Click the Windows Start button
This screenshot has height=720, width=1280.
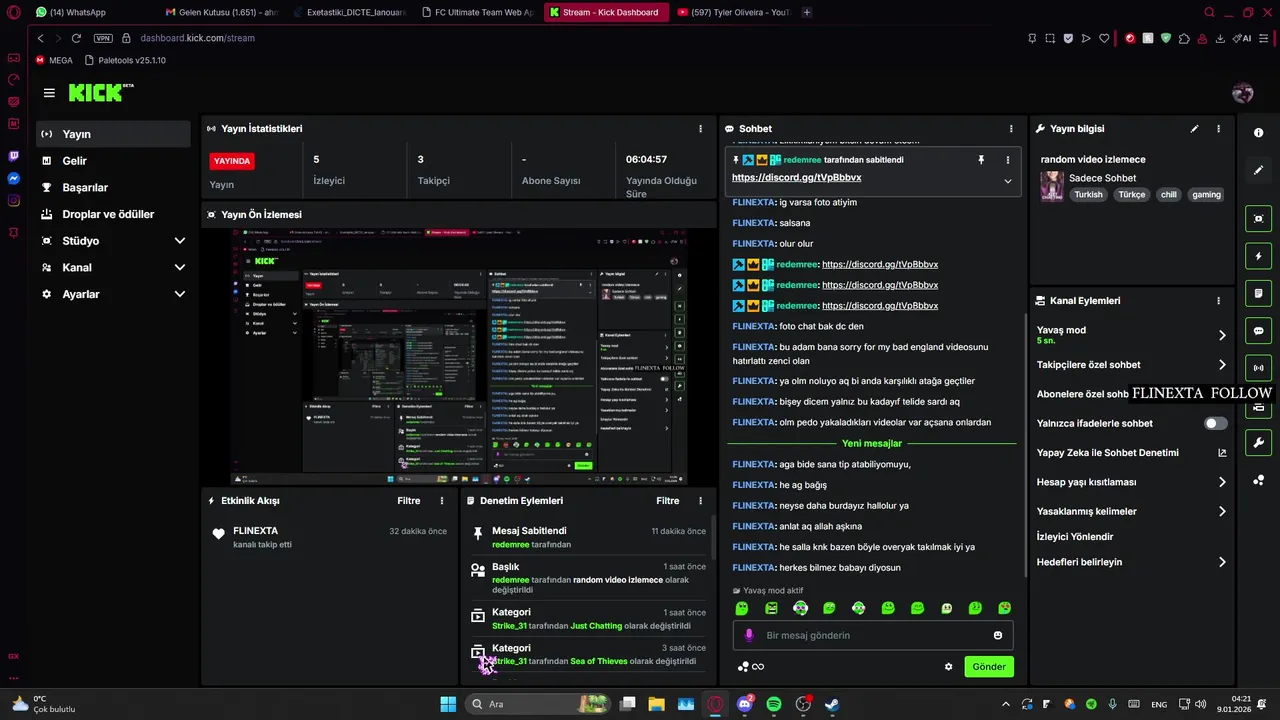tap(448, 704)
